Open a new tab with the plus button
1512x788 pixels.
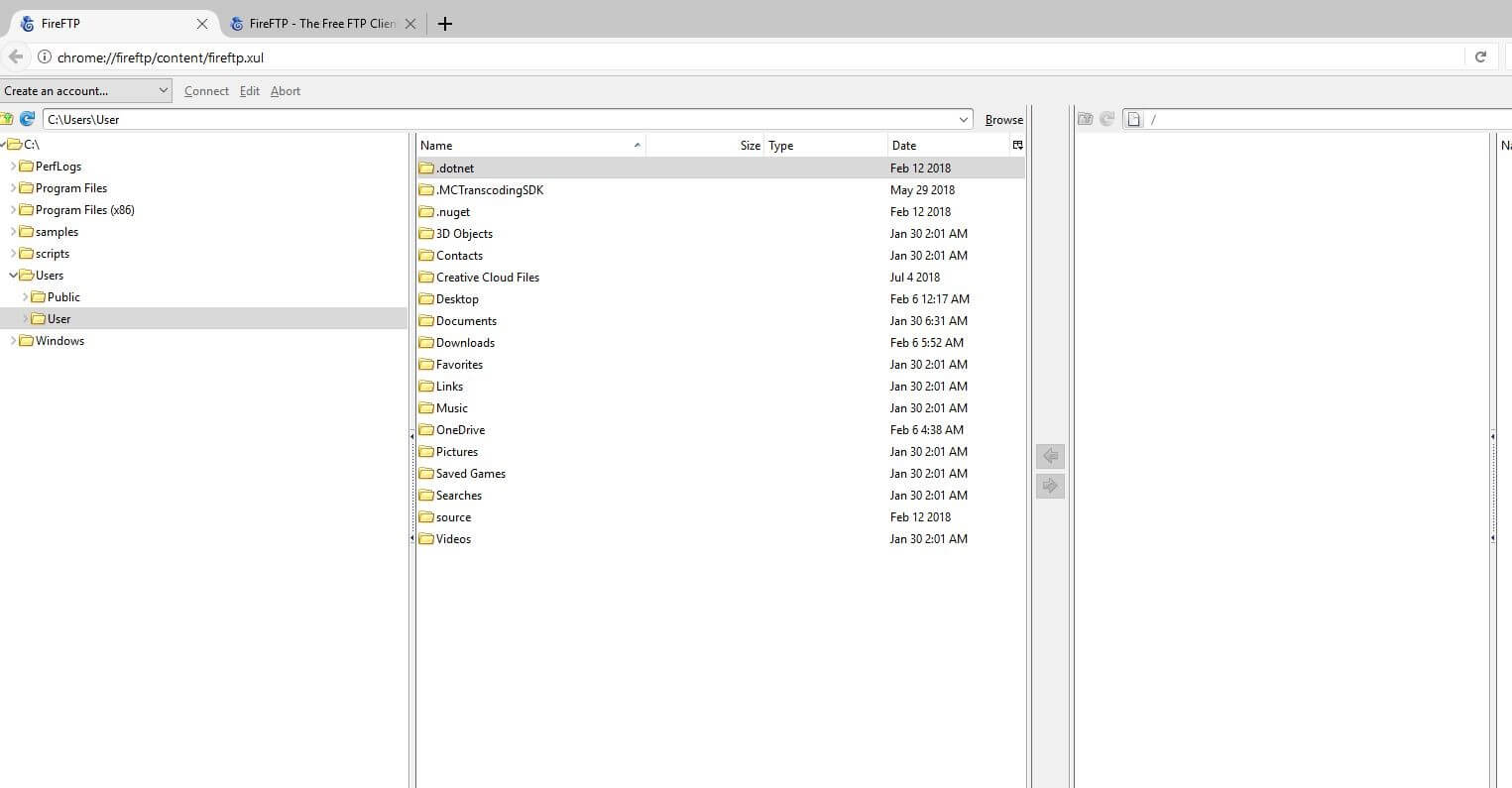point(445,24)
